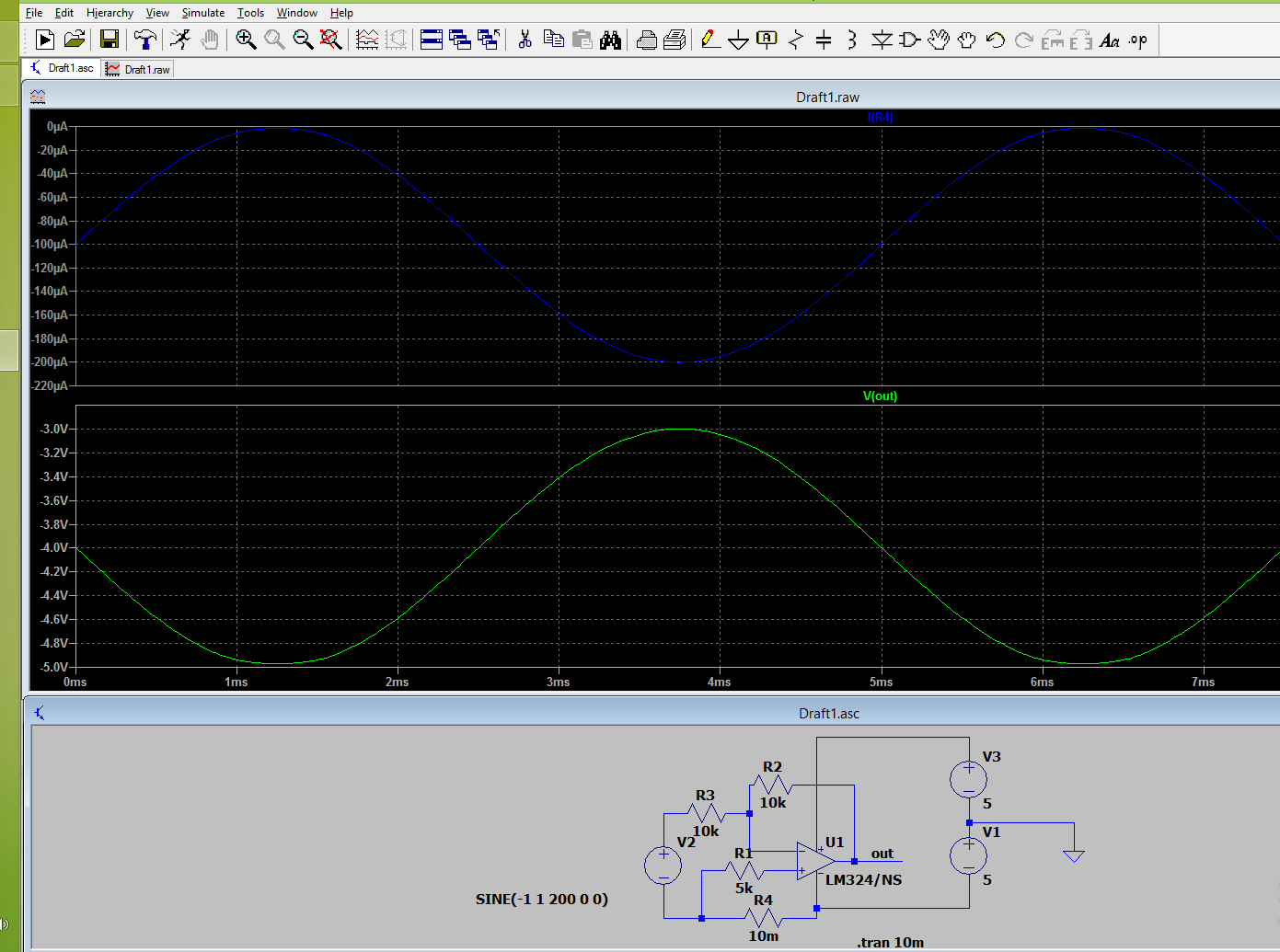Click the Zoom Out magnifier icon
The image size is (1280, 952).
(303, 40)
